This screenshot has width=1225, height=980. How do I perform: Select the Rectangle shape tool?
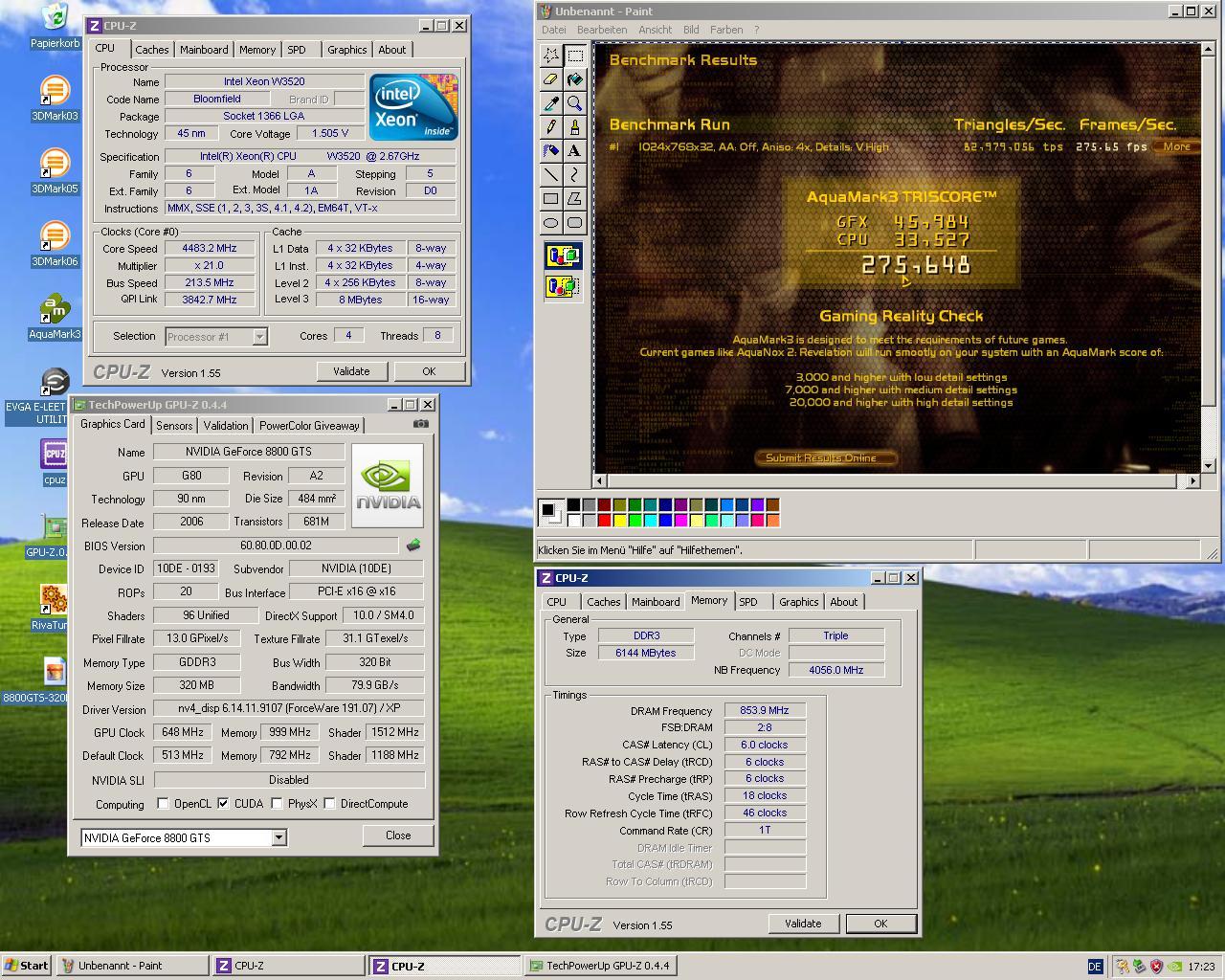551,198
